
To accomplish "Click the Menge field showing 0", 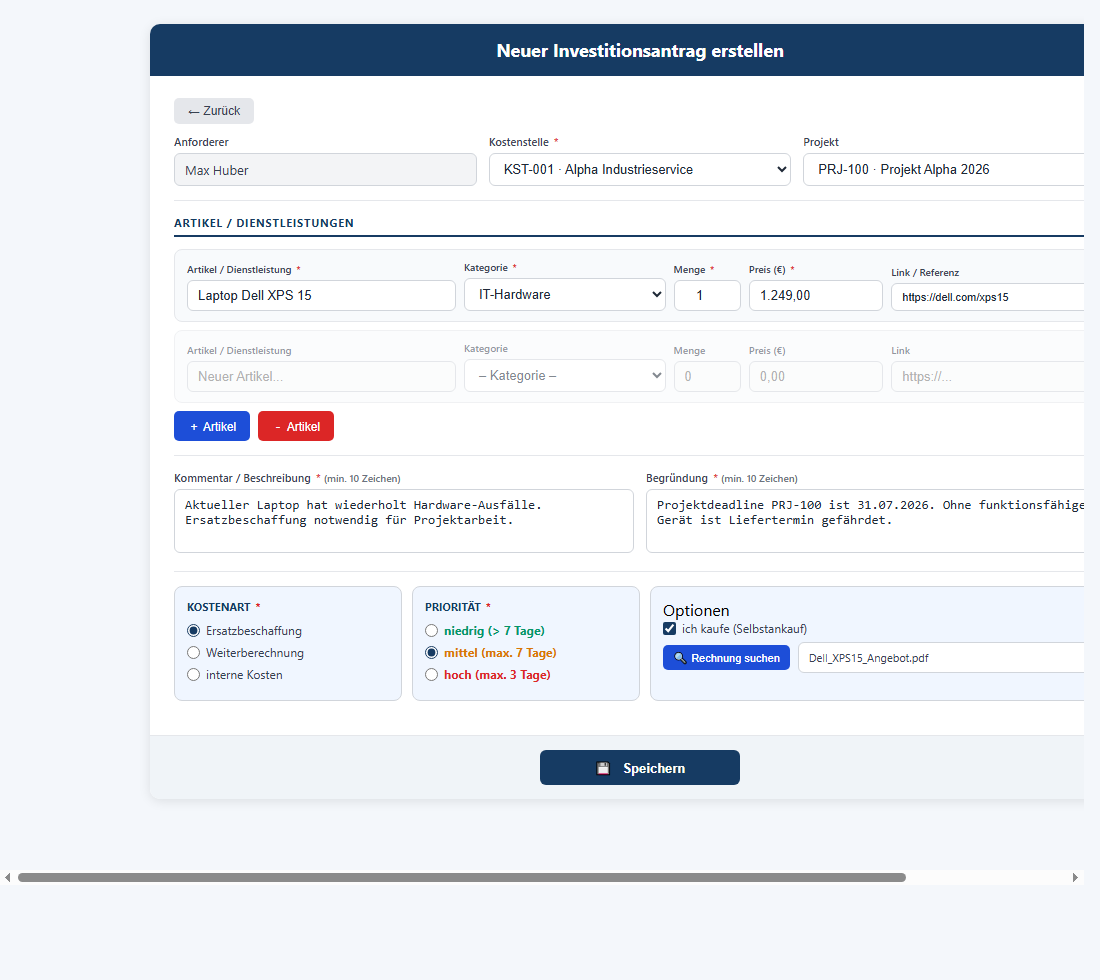I will [707, 377].
